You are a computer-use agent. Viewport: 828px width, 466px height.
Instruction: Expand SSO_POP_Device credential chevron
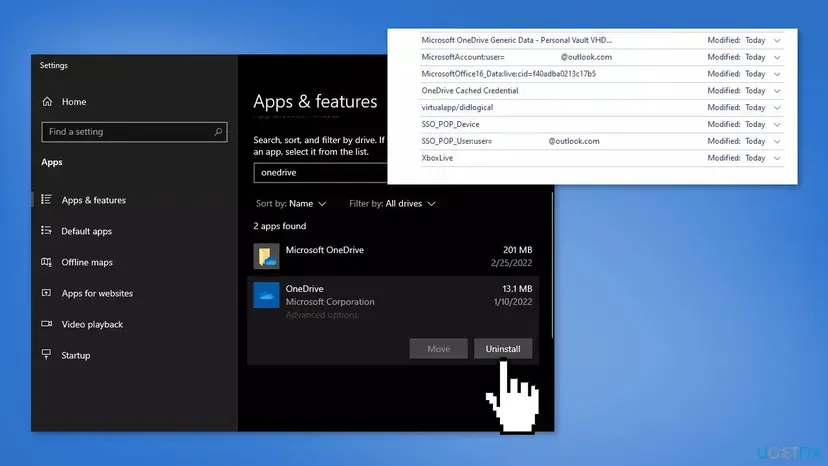coord(777,125)
